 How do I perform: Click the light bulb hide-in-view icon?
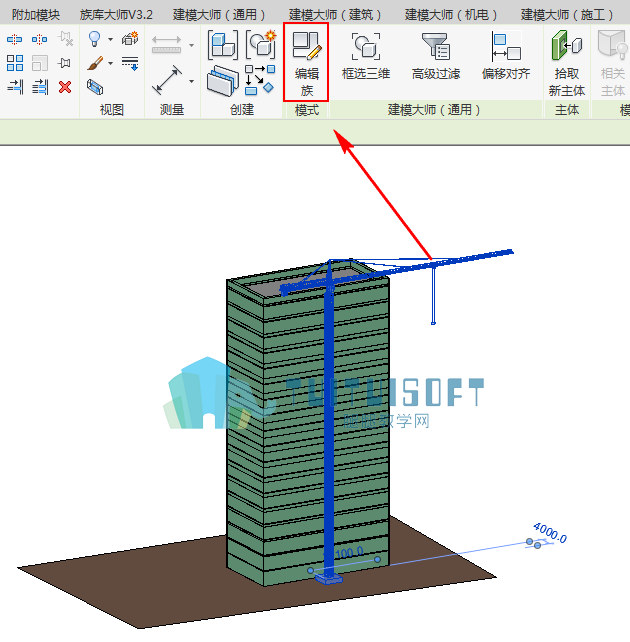[95, 39]
